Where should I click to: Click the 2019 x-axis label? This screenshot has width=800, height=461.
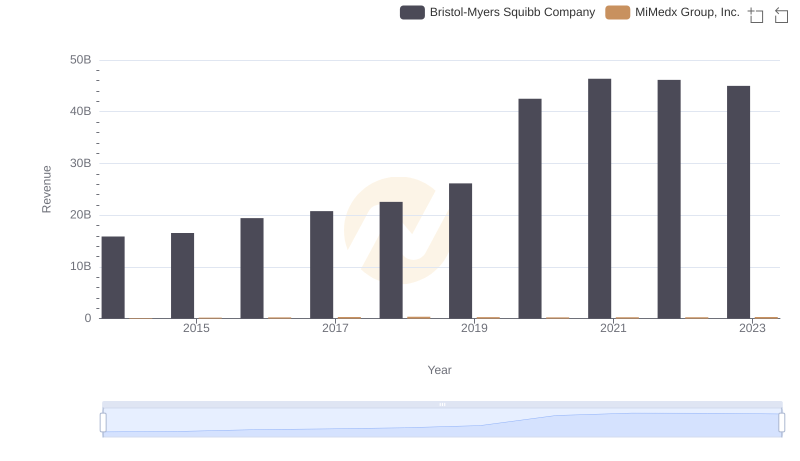tap(474, 328)
